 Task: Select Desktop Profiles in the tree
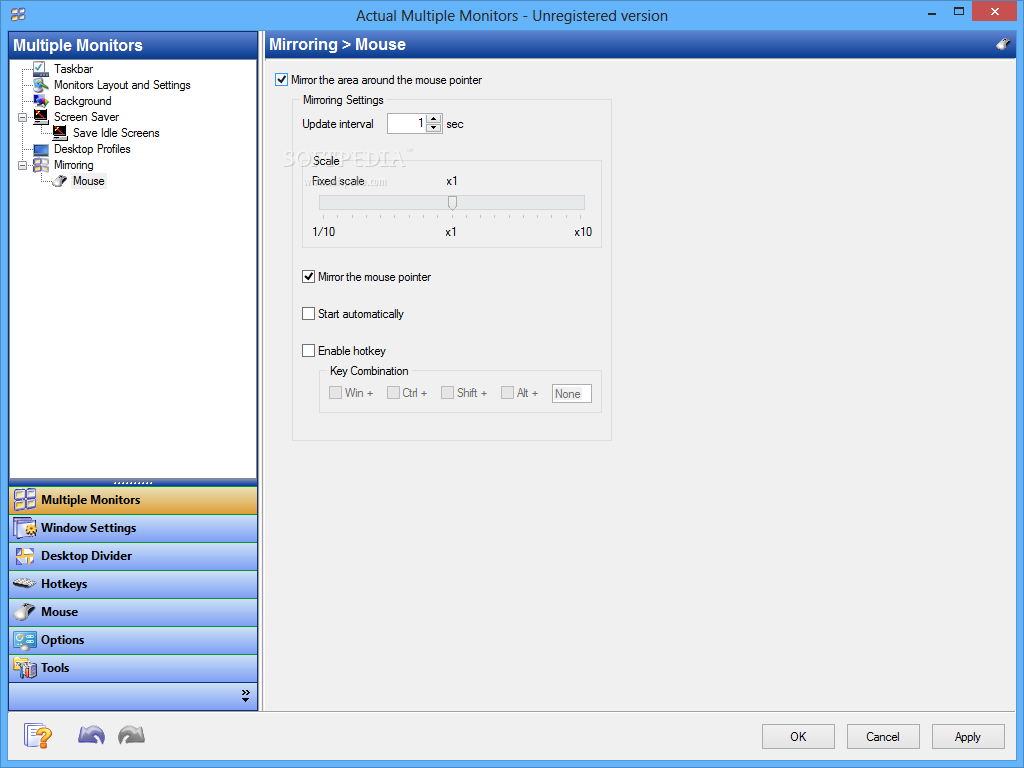(92, 149)
